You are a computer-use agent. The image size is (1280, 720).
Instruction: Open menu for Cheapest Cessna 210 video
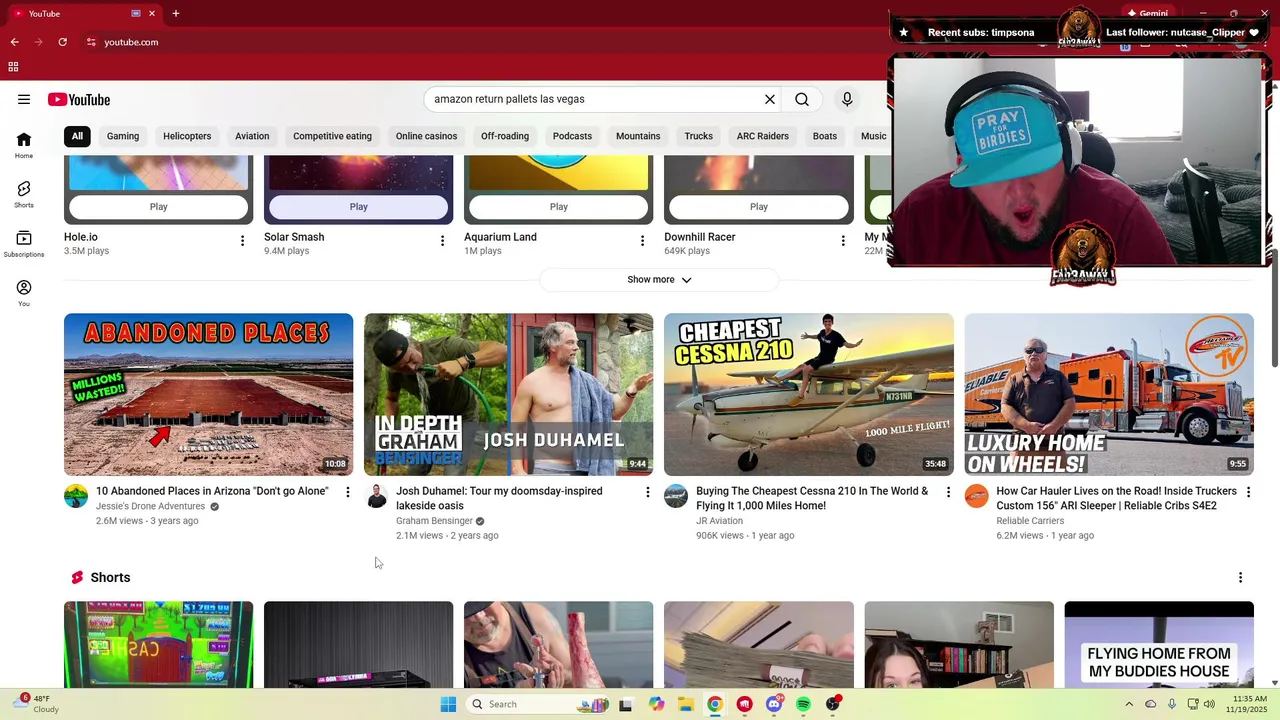[x=948, y=492]
